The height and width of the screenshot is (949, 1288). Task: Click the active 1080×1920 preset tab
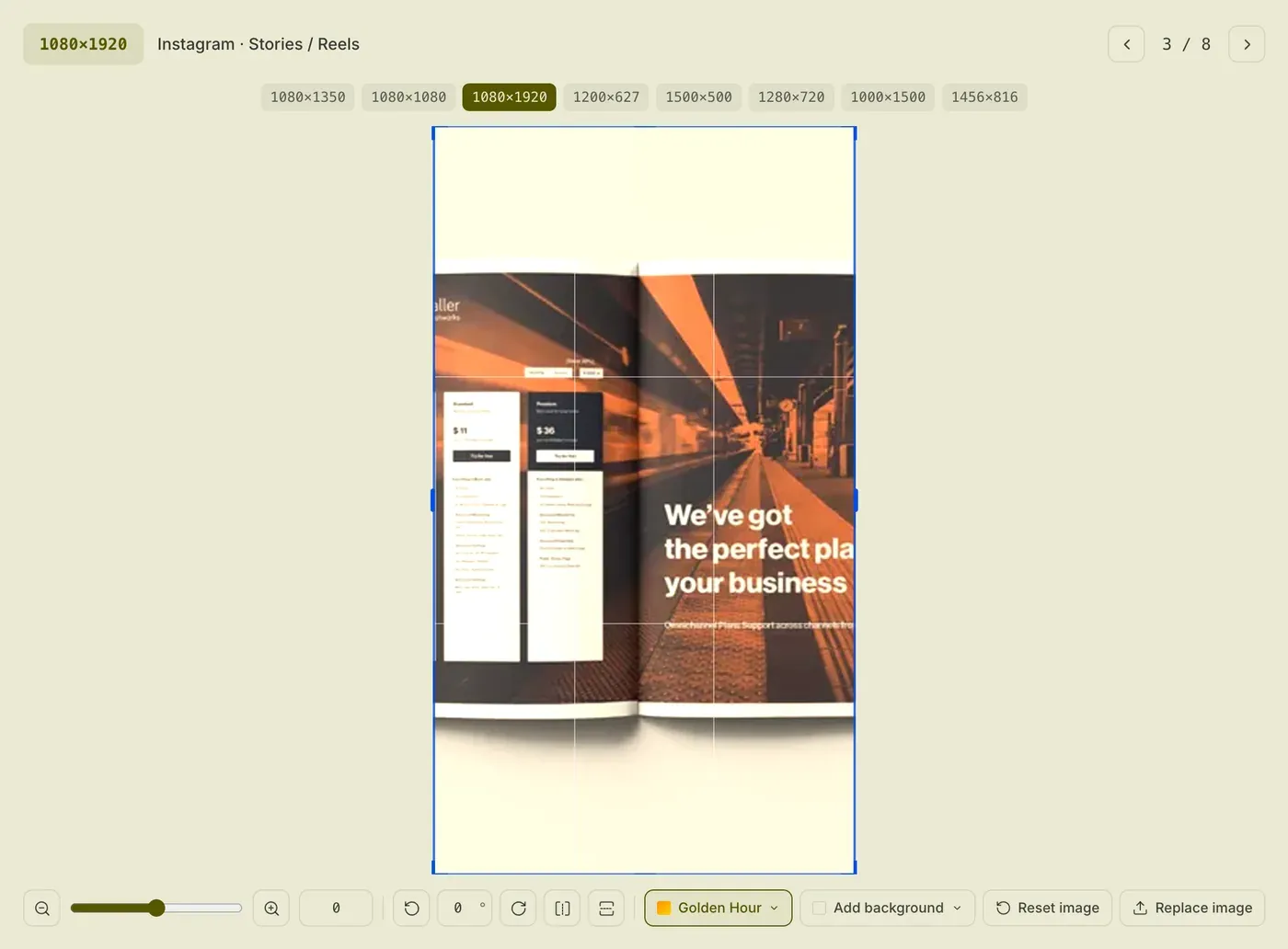point(510,97)
